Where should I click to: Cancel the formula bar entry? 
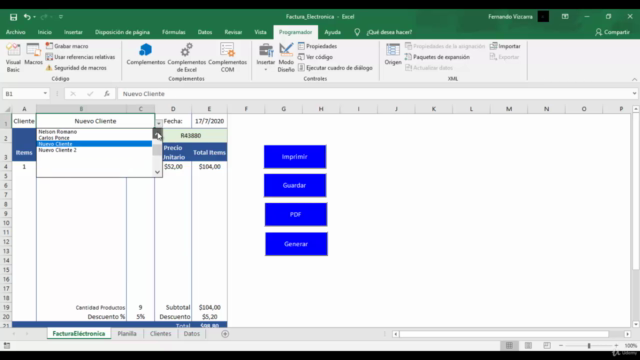[73, 94]
